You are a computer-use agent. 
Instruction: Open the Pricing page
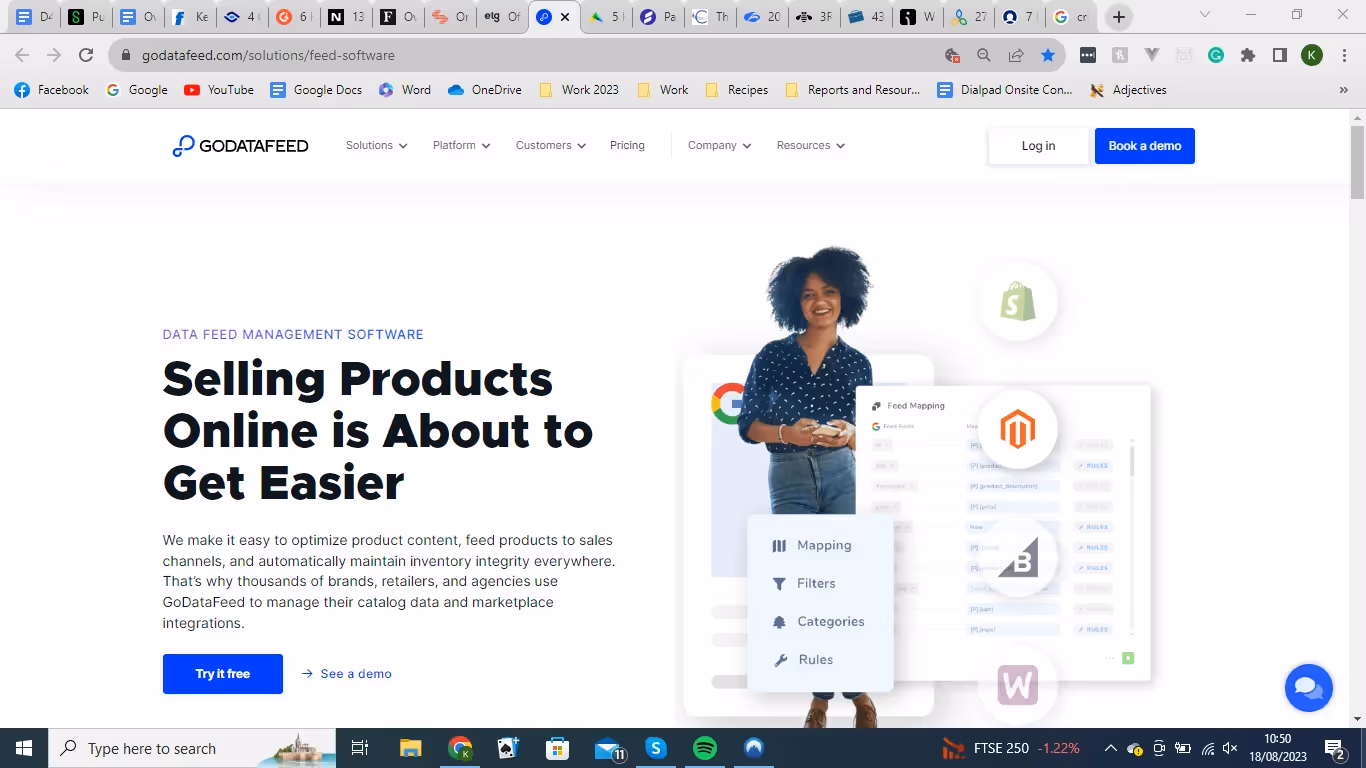click(x=627, y=146)
